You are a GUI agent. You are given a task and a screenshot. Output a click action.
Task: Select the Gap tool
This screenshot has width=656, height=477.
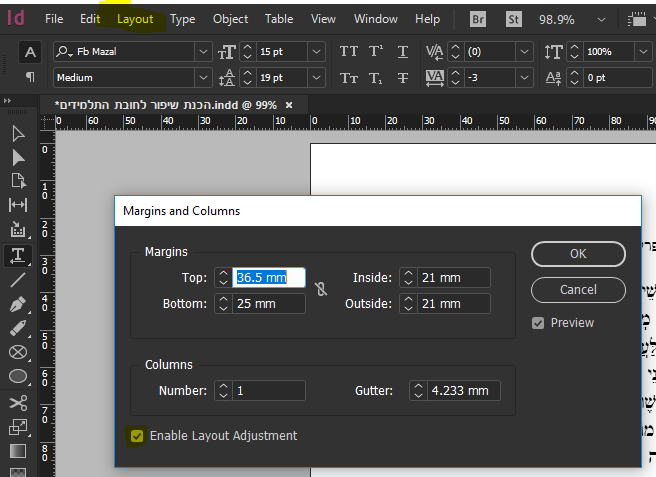point(18,205)
